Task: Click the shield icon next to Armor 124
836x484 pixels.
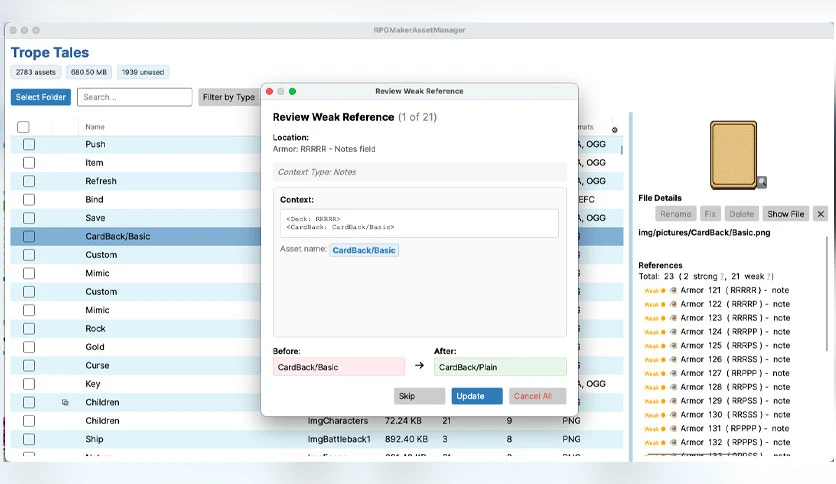Action: tap(673, 332)
